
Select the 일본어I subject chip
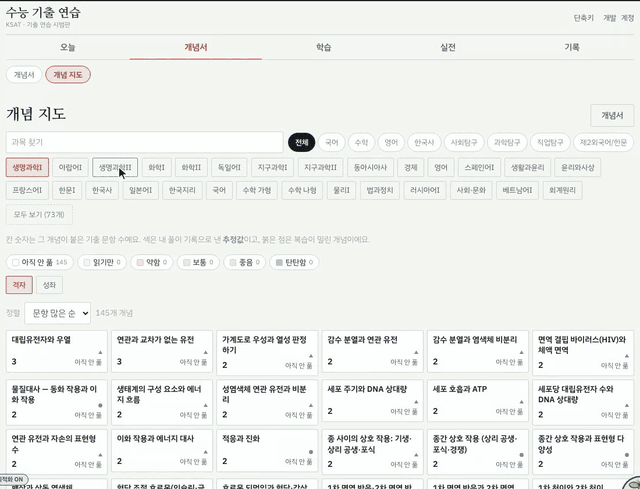pos(141,190)
